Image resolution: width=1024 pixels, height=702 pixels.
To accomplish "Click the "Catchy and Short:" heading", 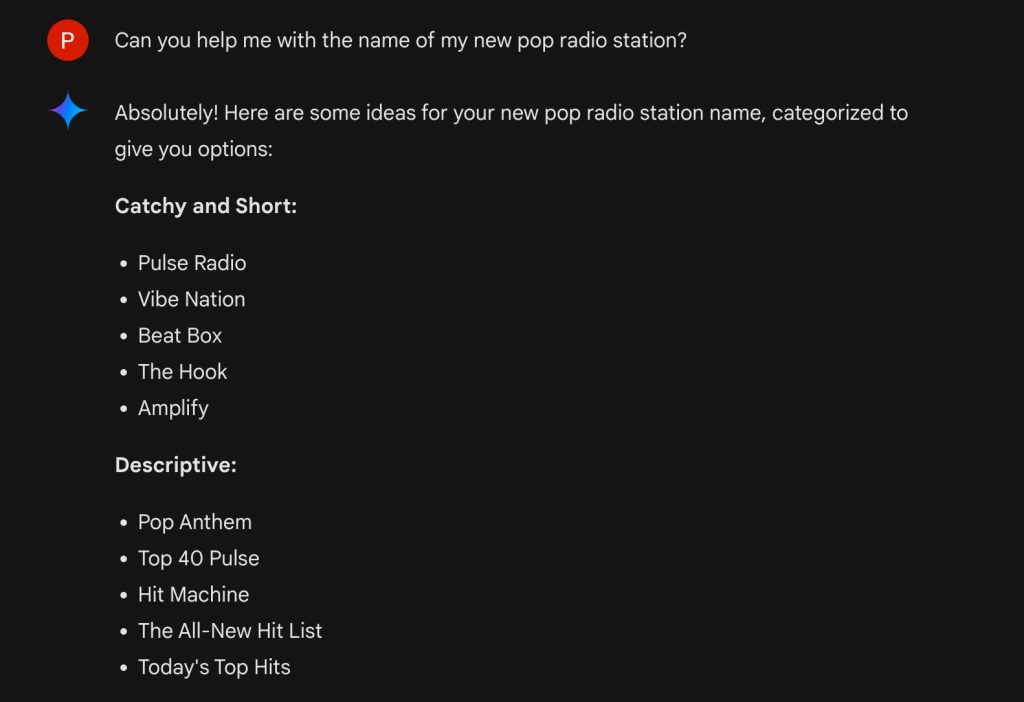I will tap(206, 206).
